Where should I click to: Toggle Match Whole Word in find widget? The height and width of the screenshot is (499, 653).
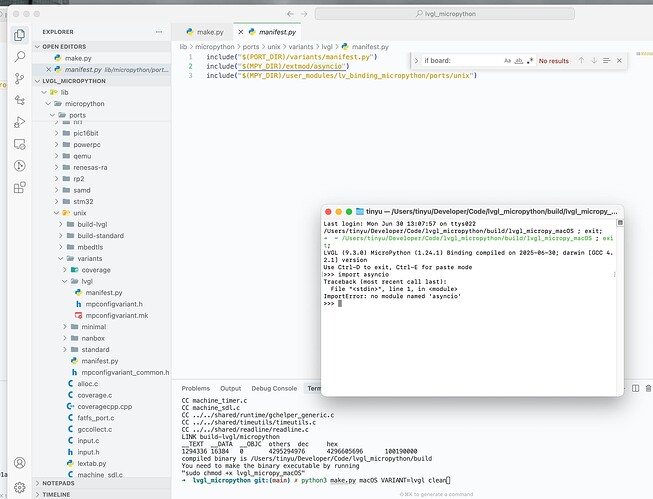coord(518,61)
